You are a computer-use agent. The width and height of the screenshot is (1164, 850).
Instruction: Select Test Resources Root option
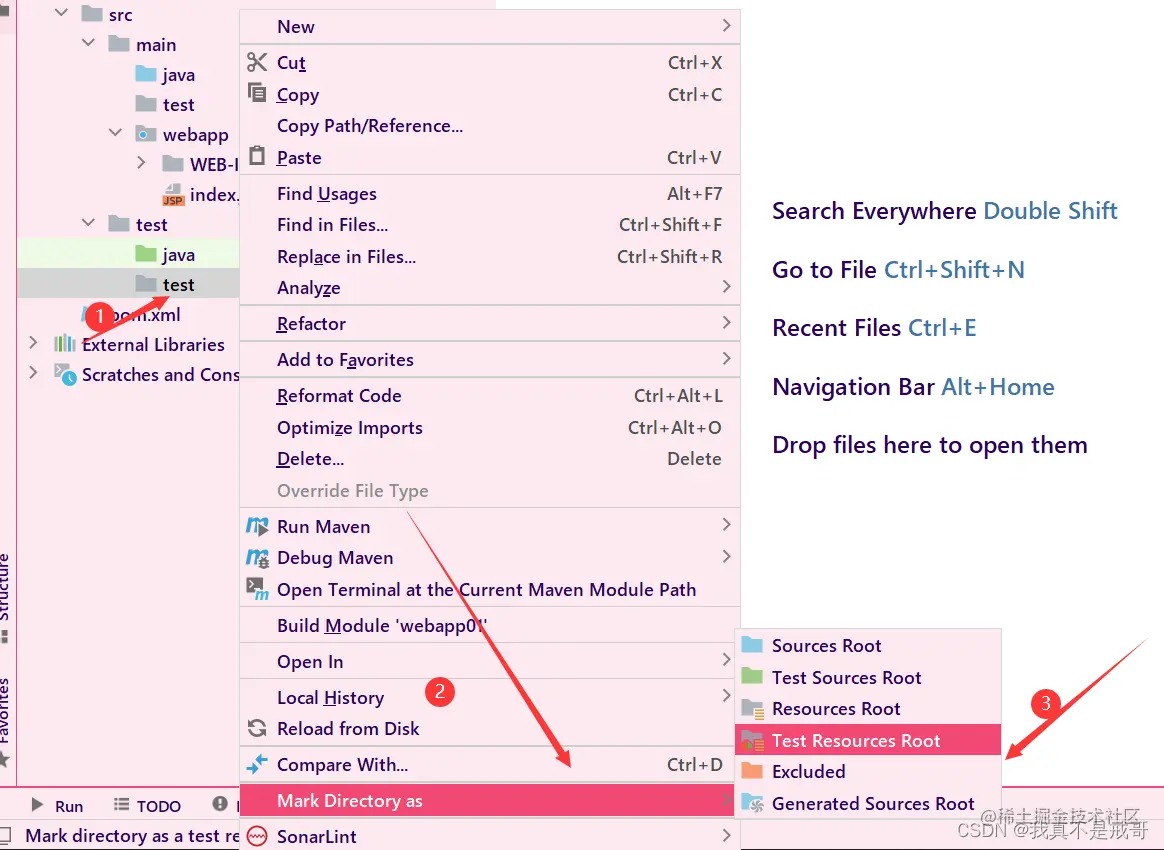click(868, 740)
